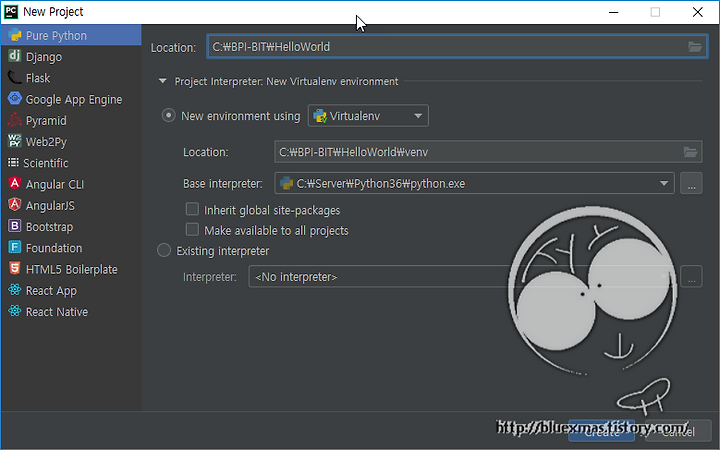Viewport: 720px width, 450px height.
Task: Click the Django icon in sidebar
Action: tap(15, 56)
